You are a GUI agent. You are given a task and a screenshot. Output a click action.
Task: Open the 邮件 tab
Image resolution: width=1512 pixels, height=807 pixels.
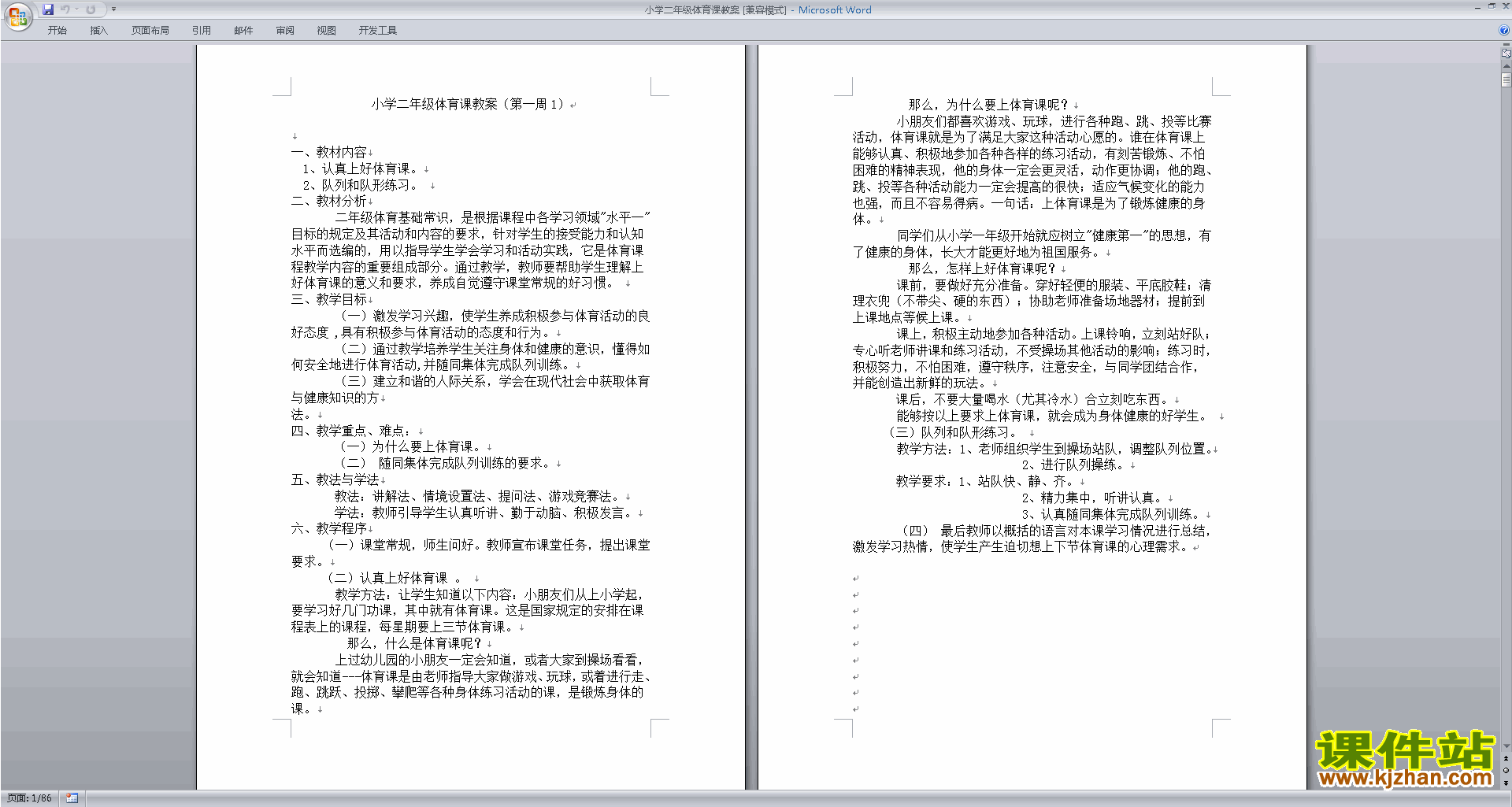243,30
